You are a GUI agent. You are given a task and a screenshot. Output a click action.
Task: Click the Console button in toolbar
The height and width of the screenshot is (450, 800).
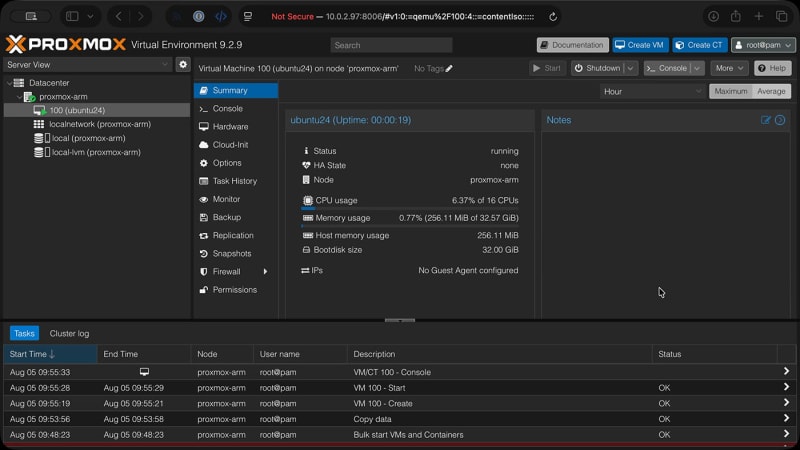tap(667, 68)
